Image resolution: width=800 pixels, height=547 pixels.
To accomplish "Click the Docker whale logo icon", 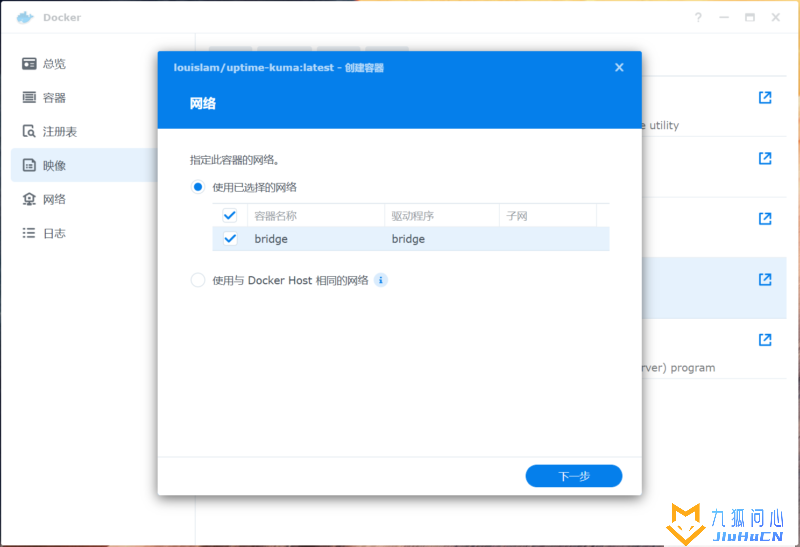I will coord(25,17).
